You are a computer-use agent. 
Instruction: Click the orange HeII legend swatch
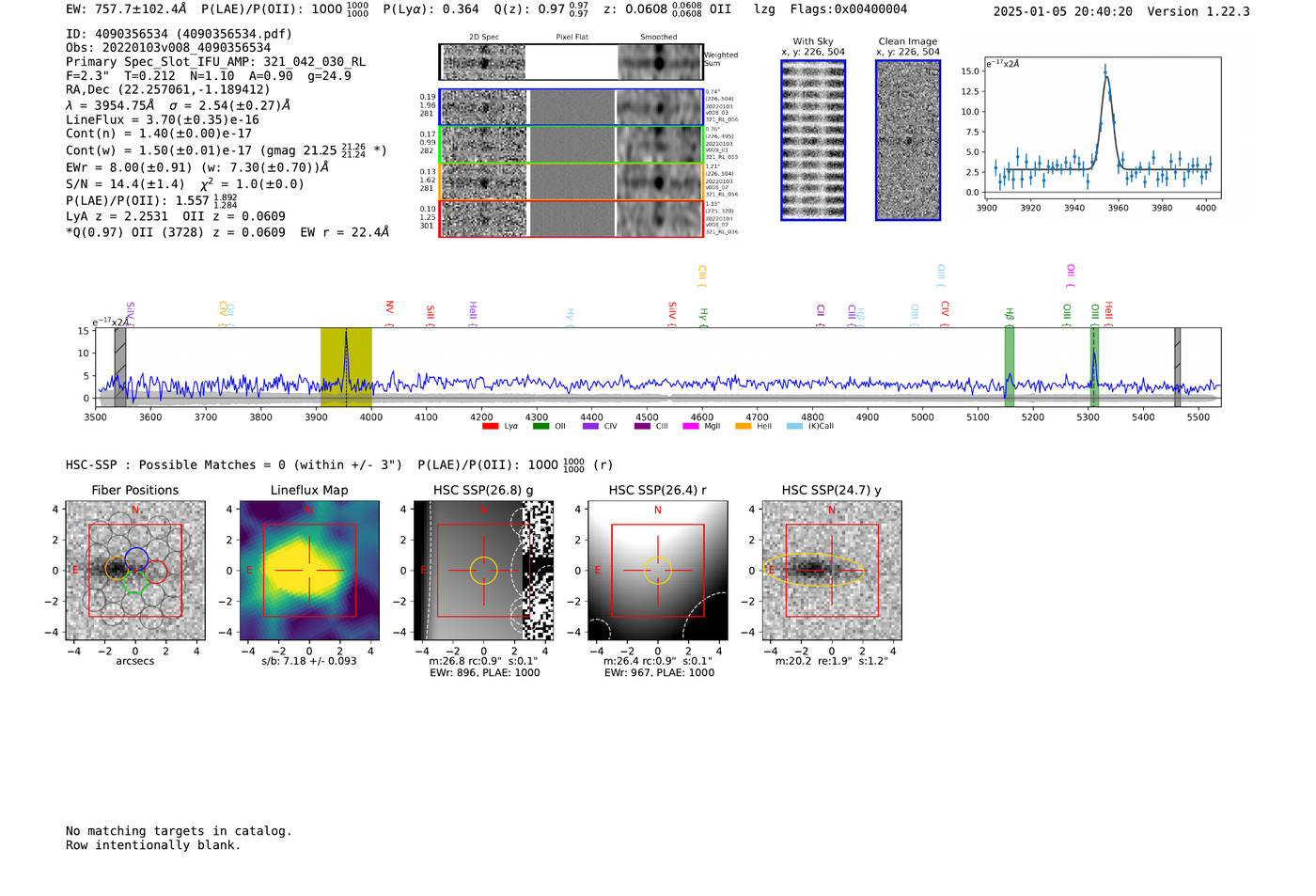click(743, 426)
